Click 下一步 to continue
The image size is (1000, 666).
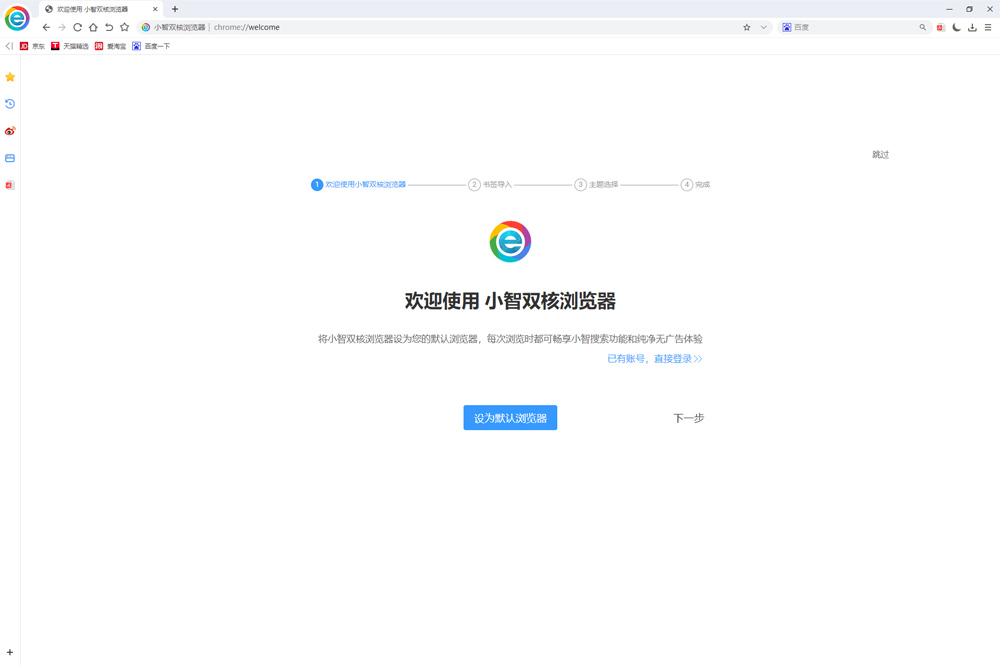pos(689,418)
